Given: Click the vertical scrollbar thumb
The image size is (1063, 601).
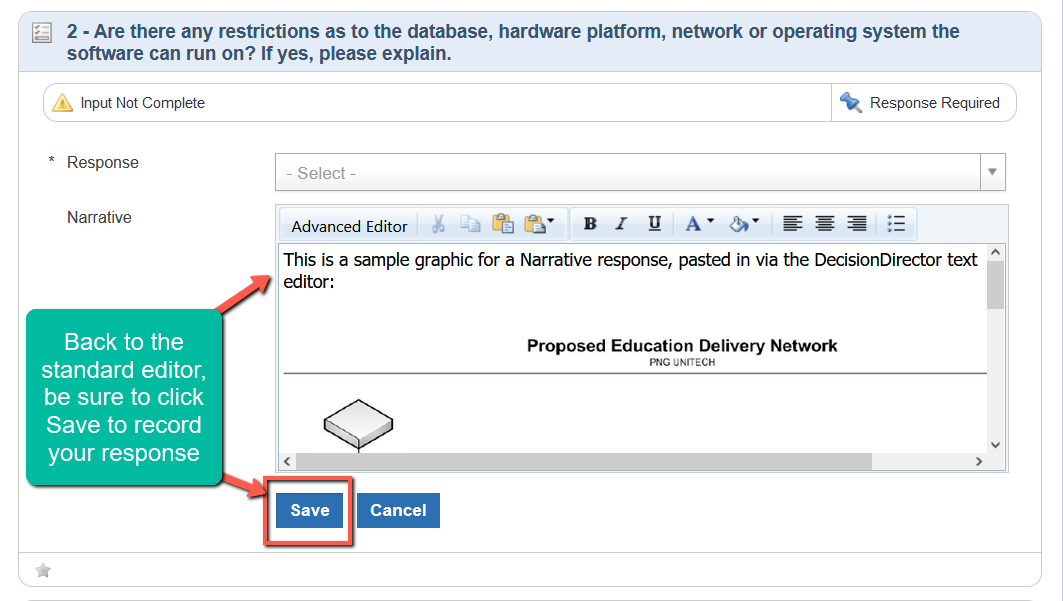Looking at the screenshot, I should 995,285.
